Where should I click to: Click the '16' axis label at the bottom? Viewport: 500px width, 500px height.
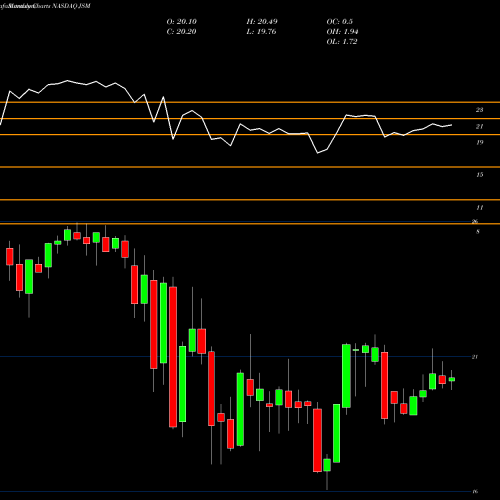475,491
